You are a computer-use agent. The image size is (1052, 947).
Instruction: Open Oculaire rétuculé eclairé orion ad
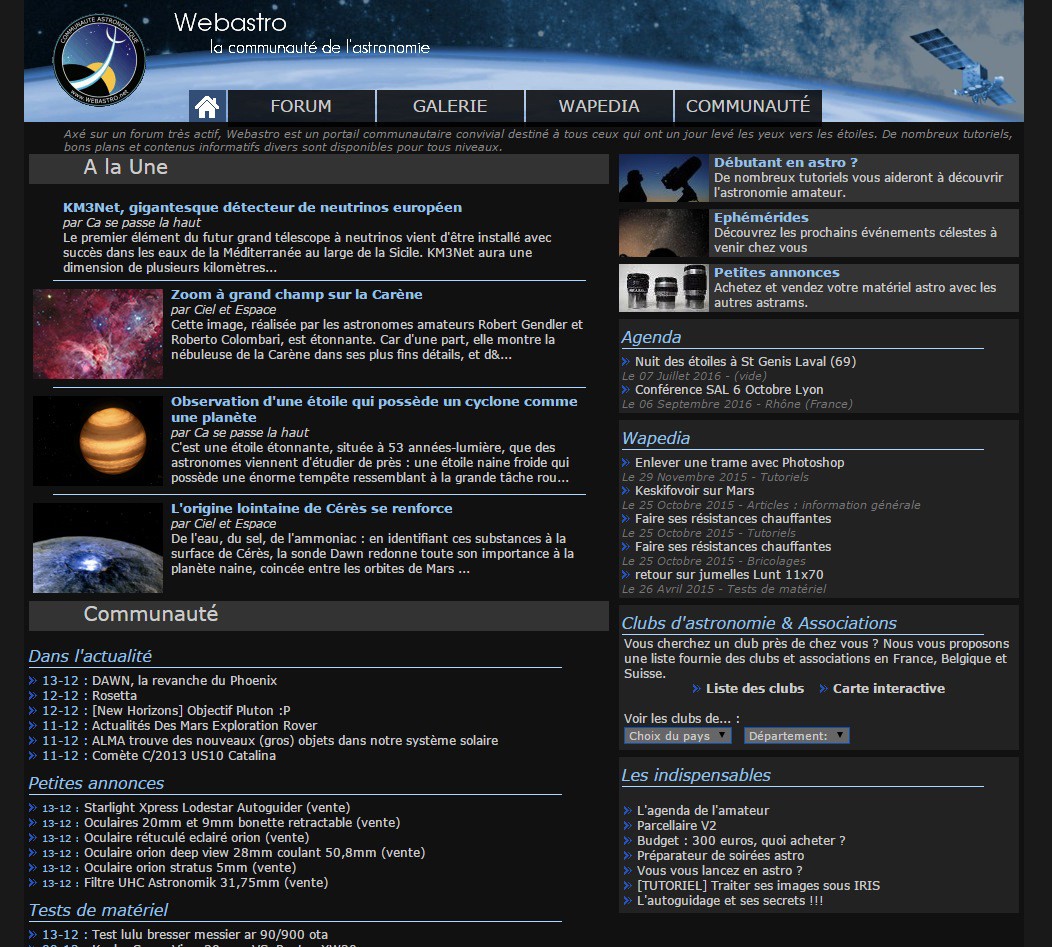(x=196, y=838)
